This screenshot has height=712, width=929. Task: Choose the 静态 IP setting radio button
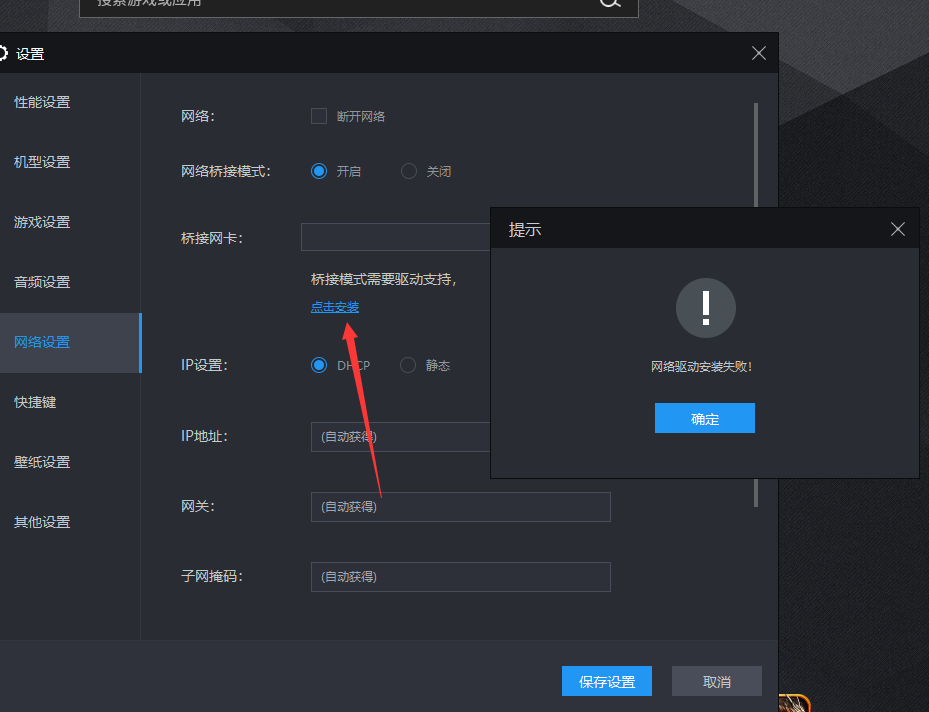(x=408, y=365)
